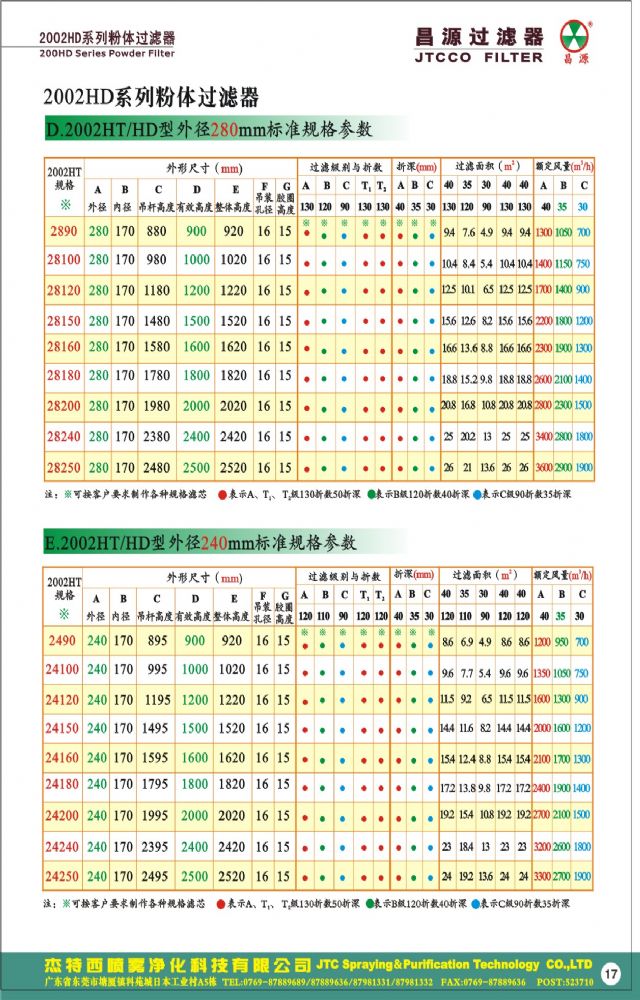Click overall height 2420 in row 24240

pyautogui.click(x=231, y=847)
